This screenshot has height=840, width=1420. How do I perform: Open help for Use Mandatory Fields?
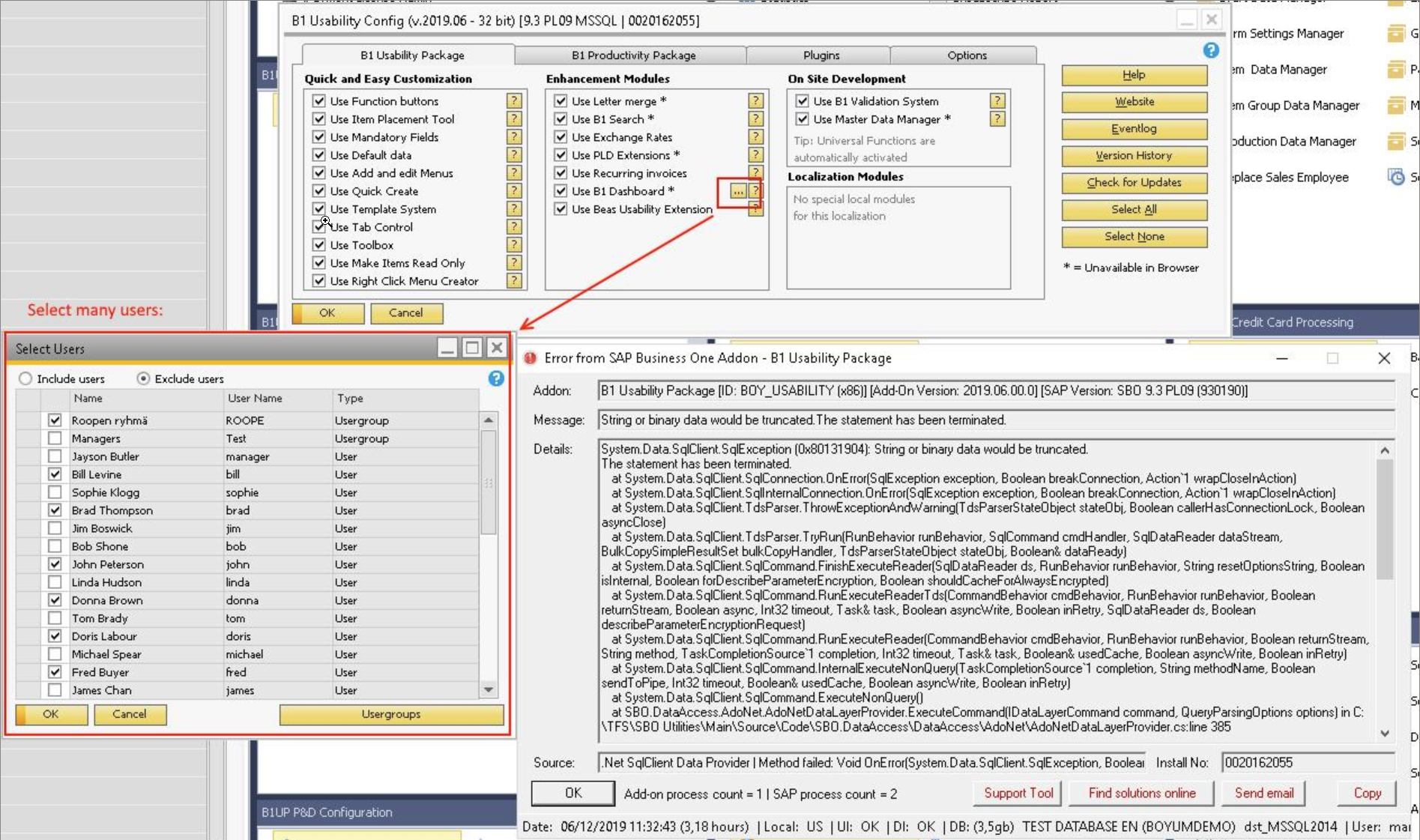click(514, 136)
